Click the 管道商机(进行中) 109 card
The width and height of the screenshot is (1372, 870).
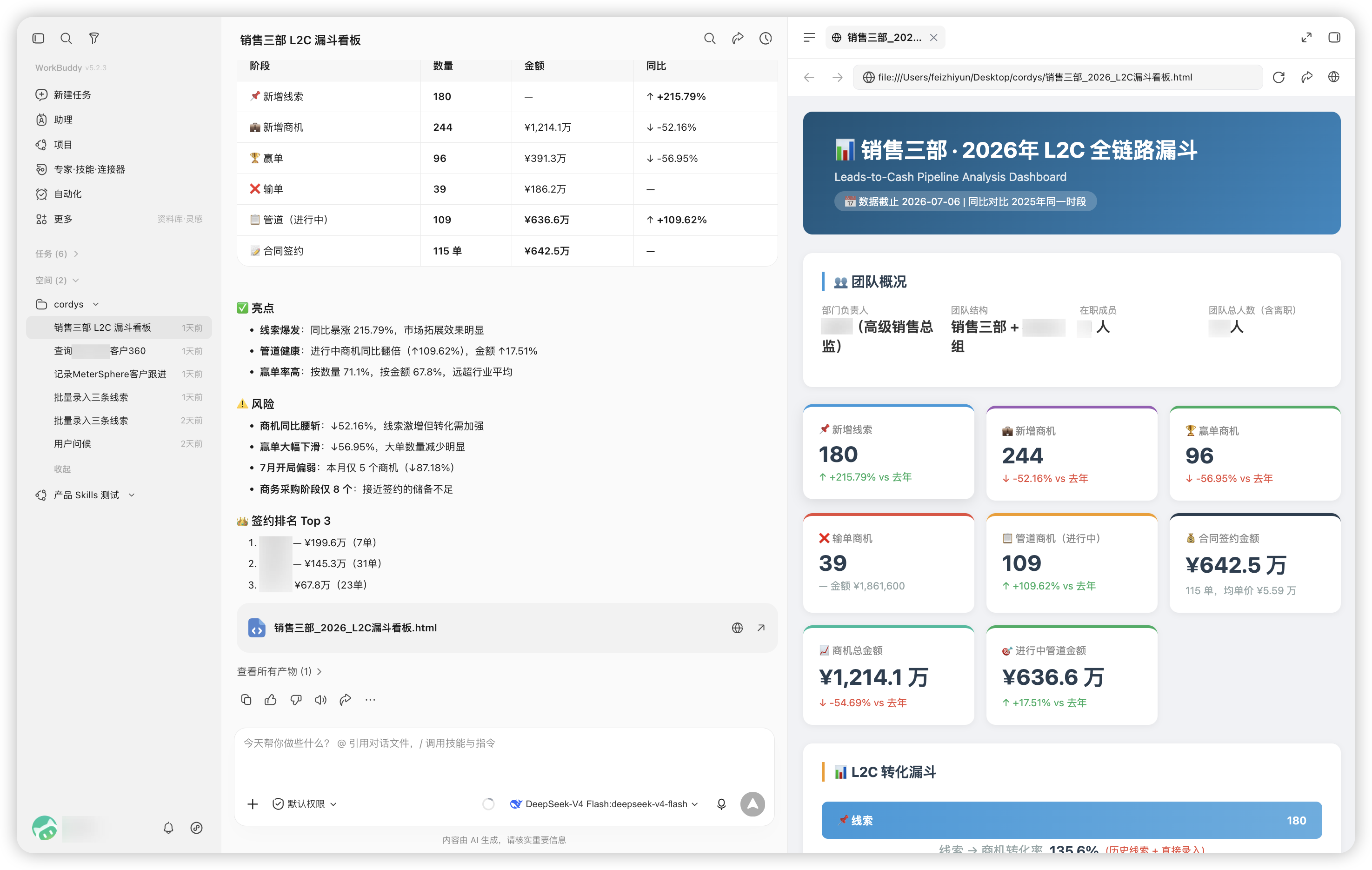(1072, 563)
